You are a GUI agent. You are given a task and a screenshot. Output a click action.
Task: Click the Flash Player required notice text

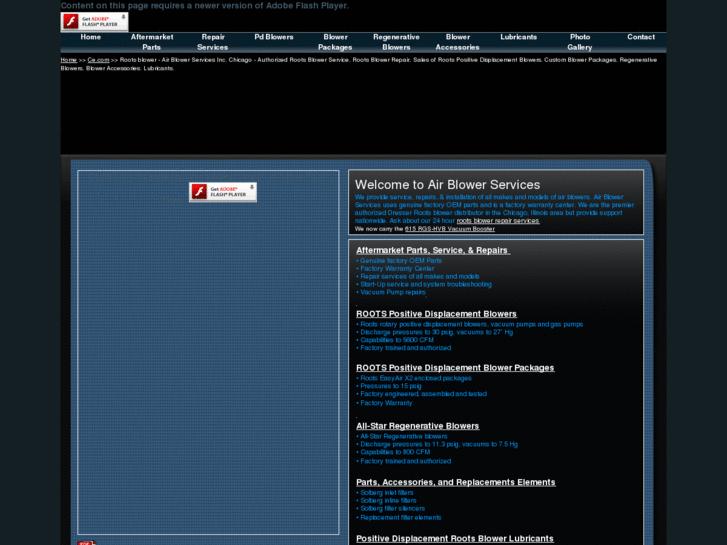pos(204,6)
